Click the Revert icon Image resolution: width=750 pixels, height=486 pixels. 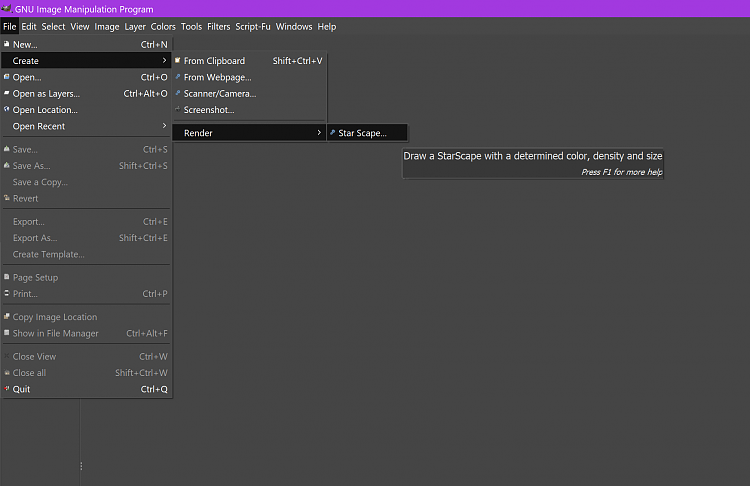pyautogui.click(x=7, y=198)
